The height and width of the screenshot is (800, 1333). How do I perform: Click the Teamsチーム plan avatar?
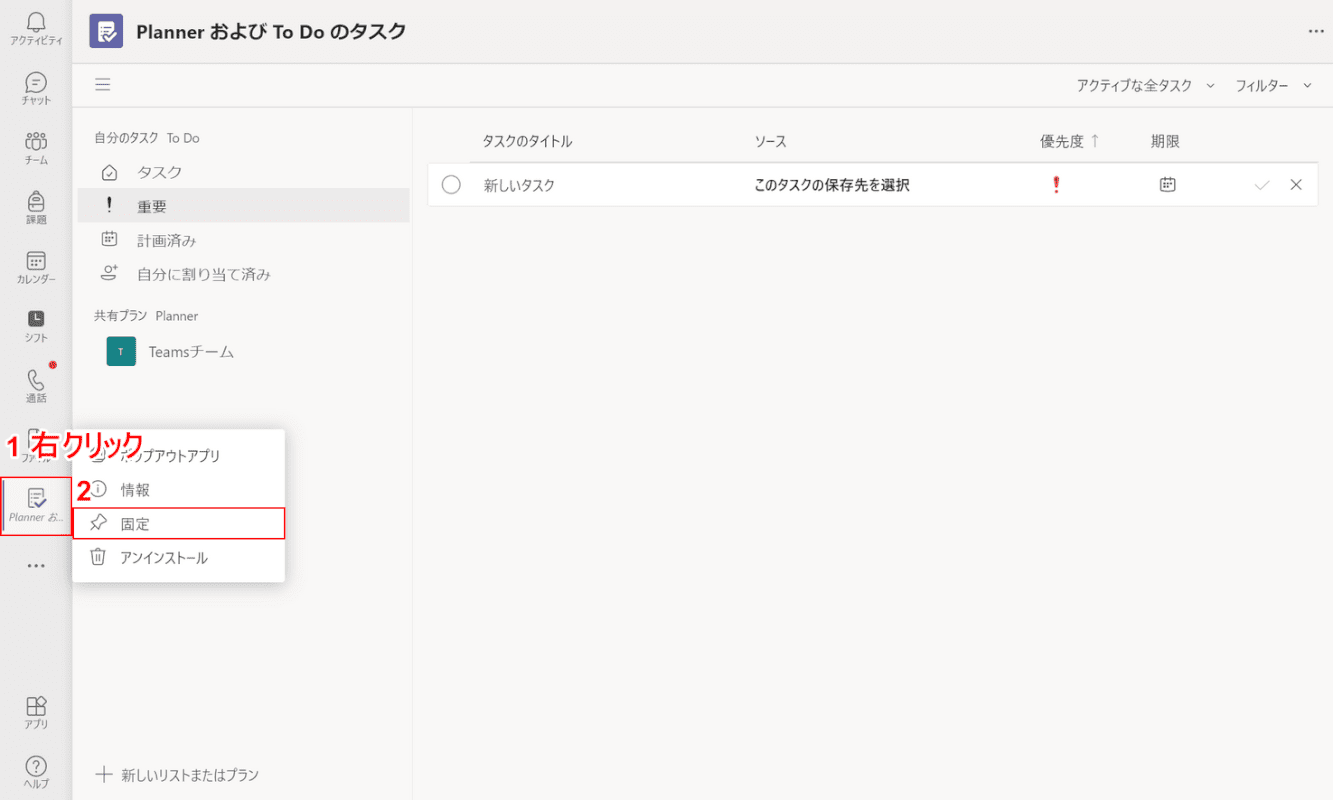121,351
